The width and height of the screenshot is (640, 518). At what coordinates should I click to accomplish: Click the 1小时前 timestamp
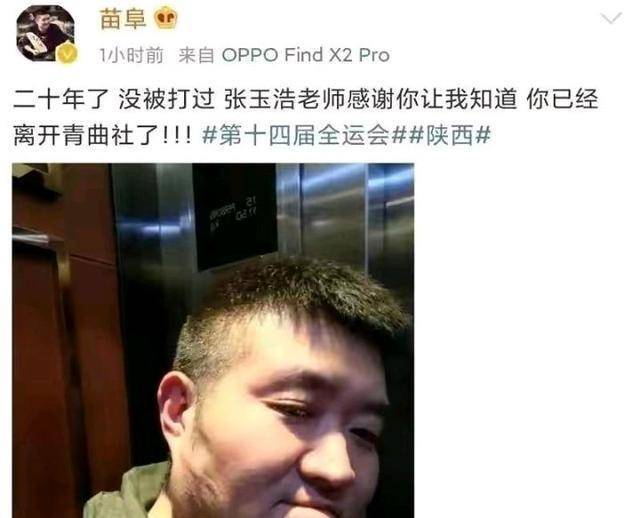pos(131,55)
